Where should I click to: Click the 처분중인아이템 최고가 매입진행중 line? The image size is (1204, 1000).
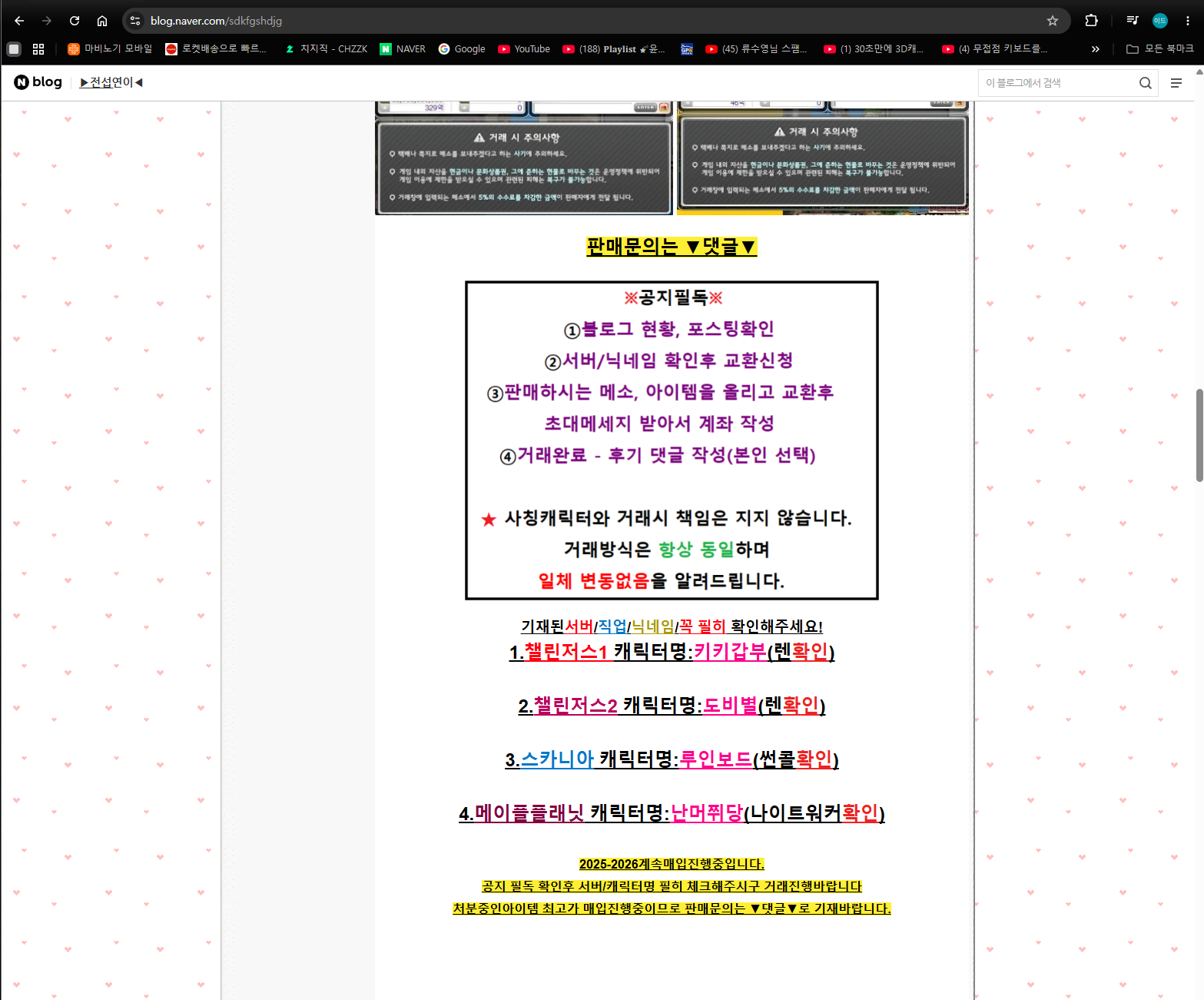click(x=672, y=909)
